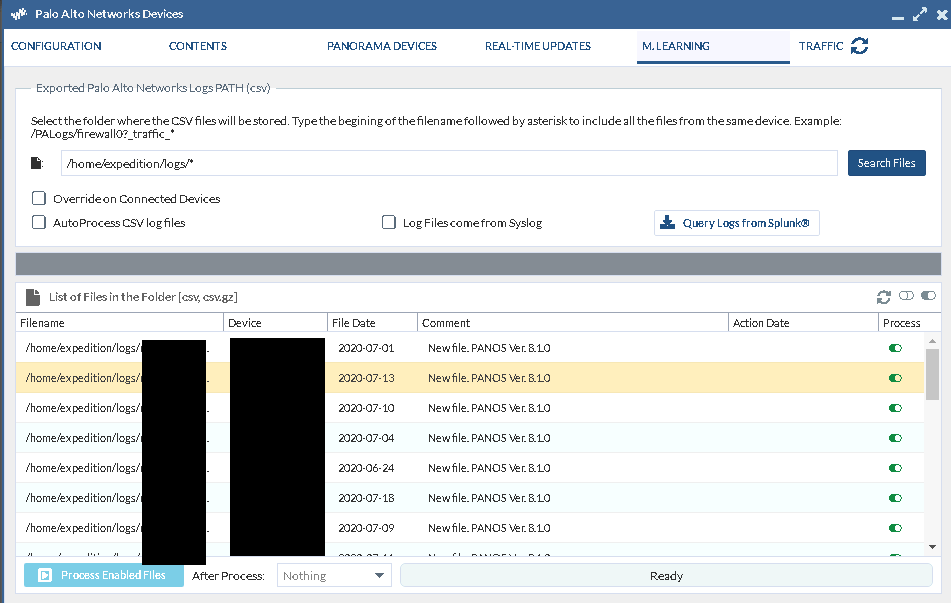
Task: Click the file icon beside the path field
Action: tap(37, 163)
